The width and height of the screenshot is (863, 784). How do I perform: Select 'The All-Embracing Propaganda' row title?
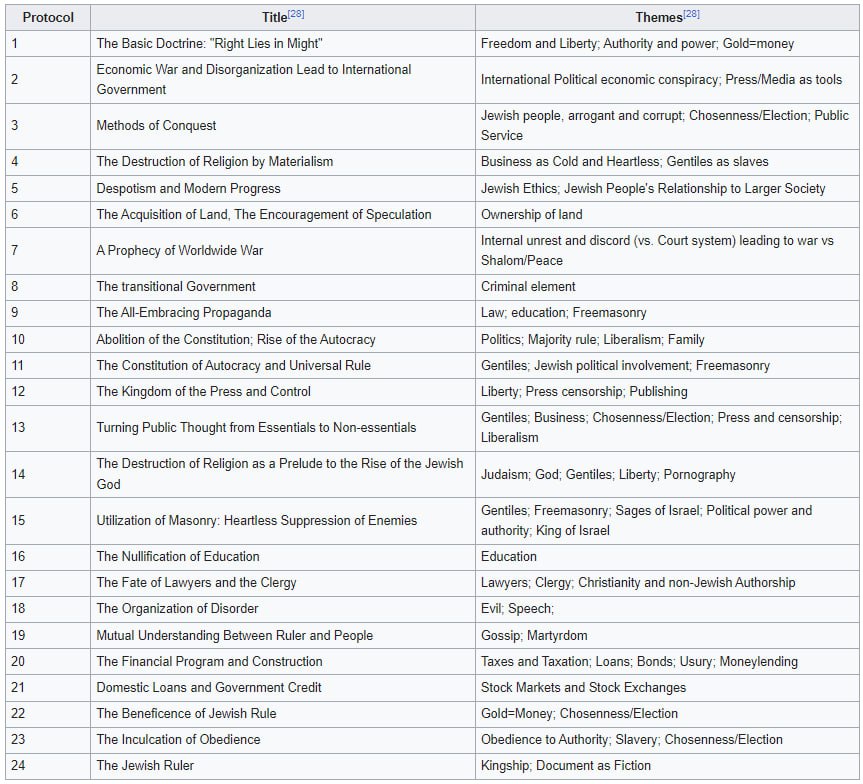184,313
